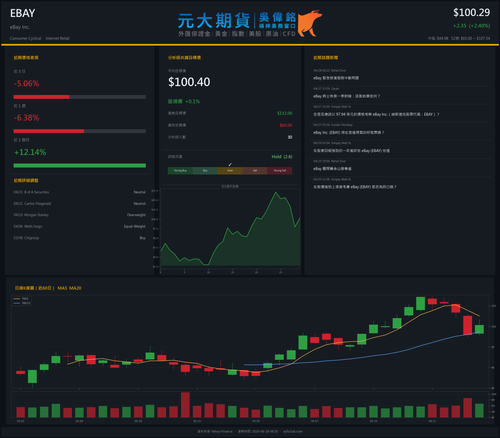
Task: Click the +12.14% performance value
Action: [x=30, y=152]
